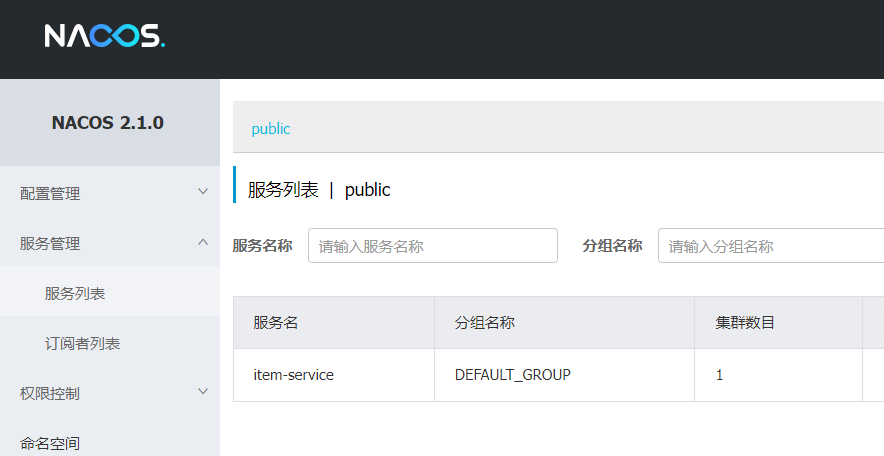
Task: Click the 权限控制 menu label
Action: [x=50, y=393]
